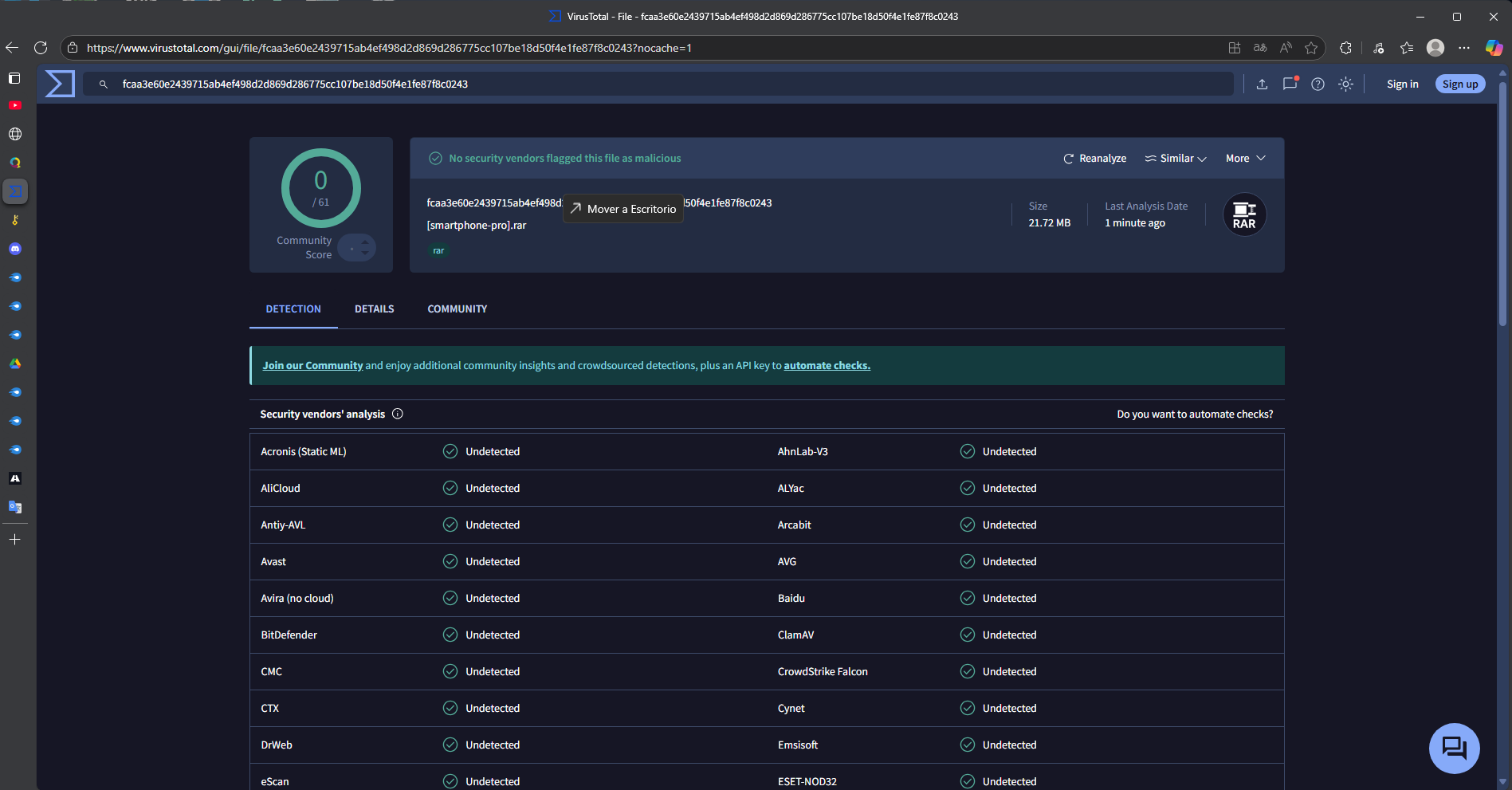Click the Sign up button
Image resolution: width=1512 pixels, height=790 pixels.
pos(1460,85)
